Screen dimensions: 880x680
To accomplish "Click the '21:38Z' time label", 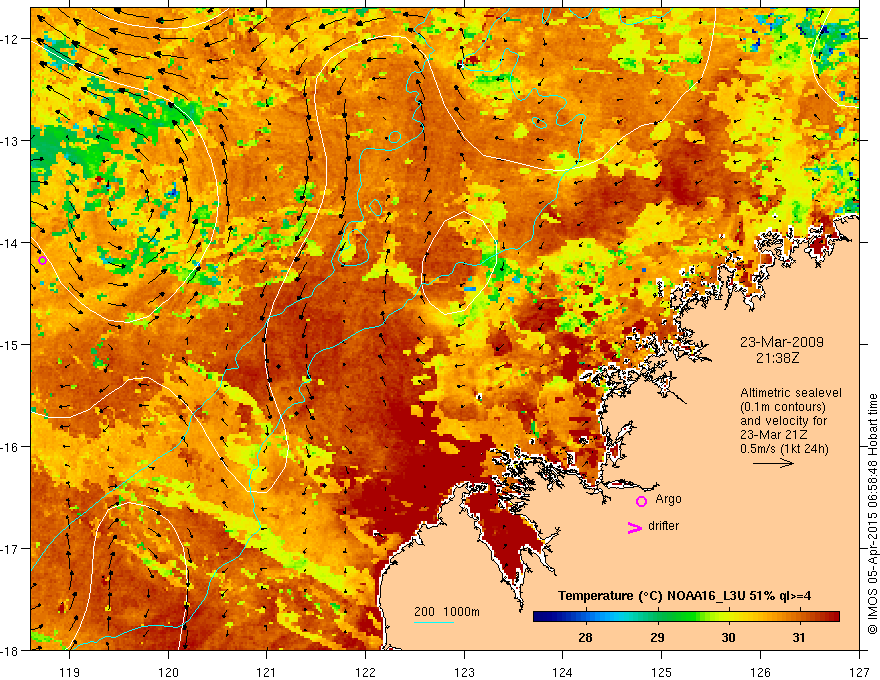I will tap(777, 358).
